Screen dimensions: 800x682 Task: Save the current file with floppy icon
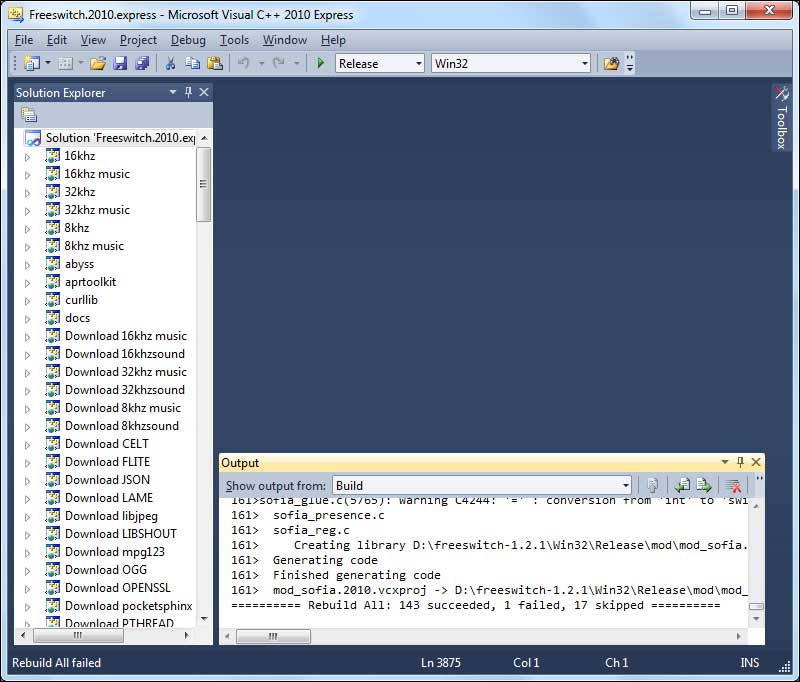coord(120,63)
